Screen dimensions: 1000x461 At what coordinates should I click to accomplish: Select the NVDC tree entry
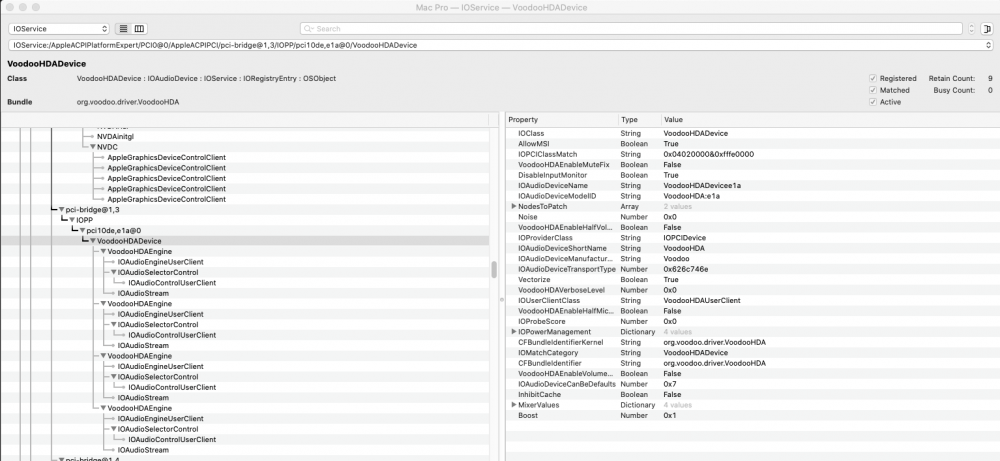coord(107,147)
